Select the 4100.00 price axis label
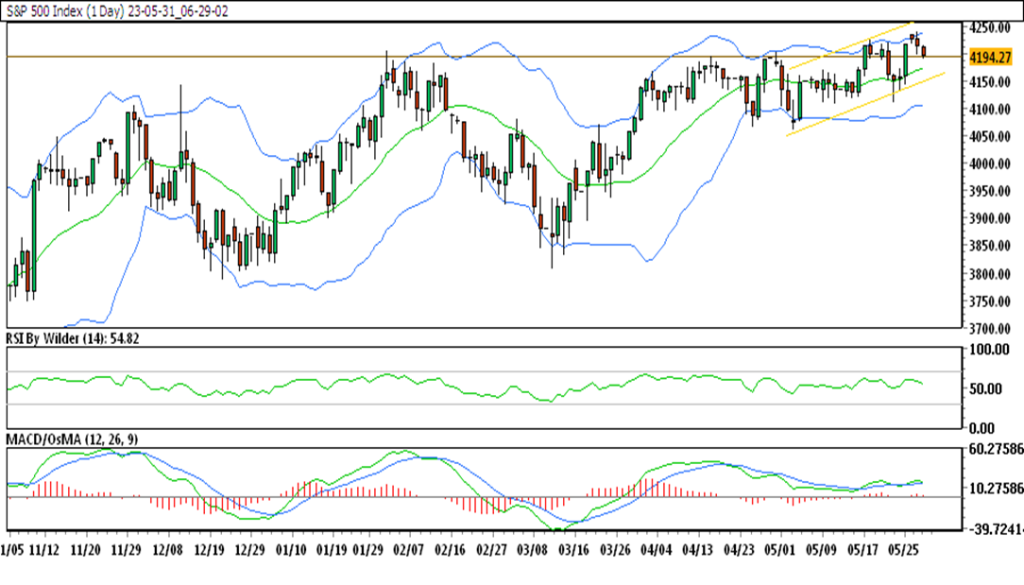 (990, 110)
